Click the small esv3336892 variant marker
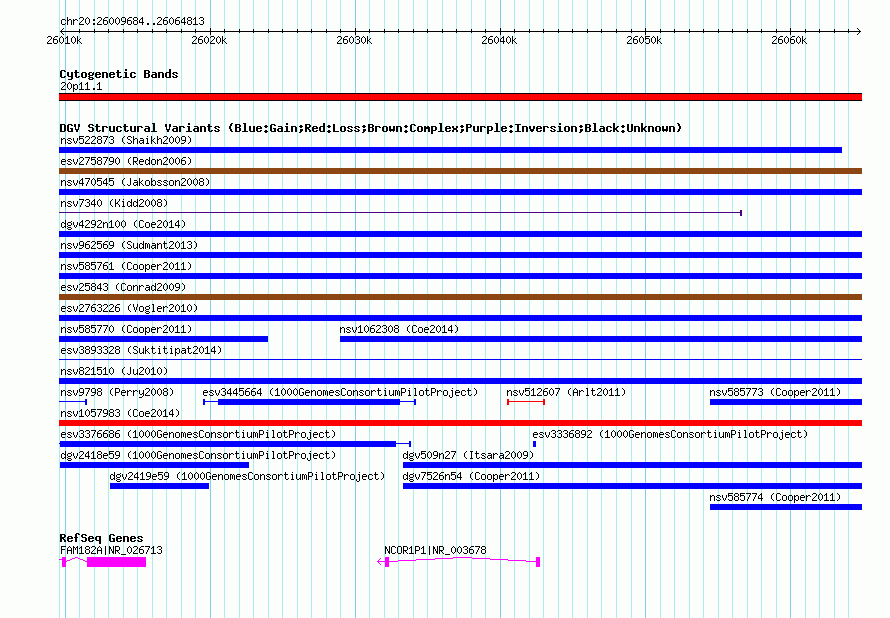The image size is (890, 618). coord(534,444)
